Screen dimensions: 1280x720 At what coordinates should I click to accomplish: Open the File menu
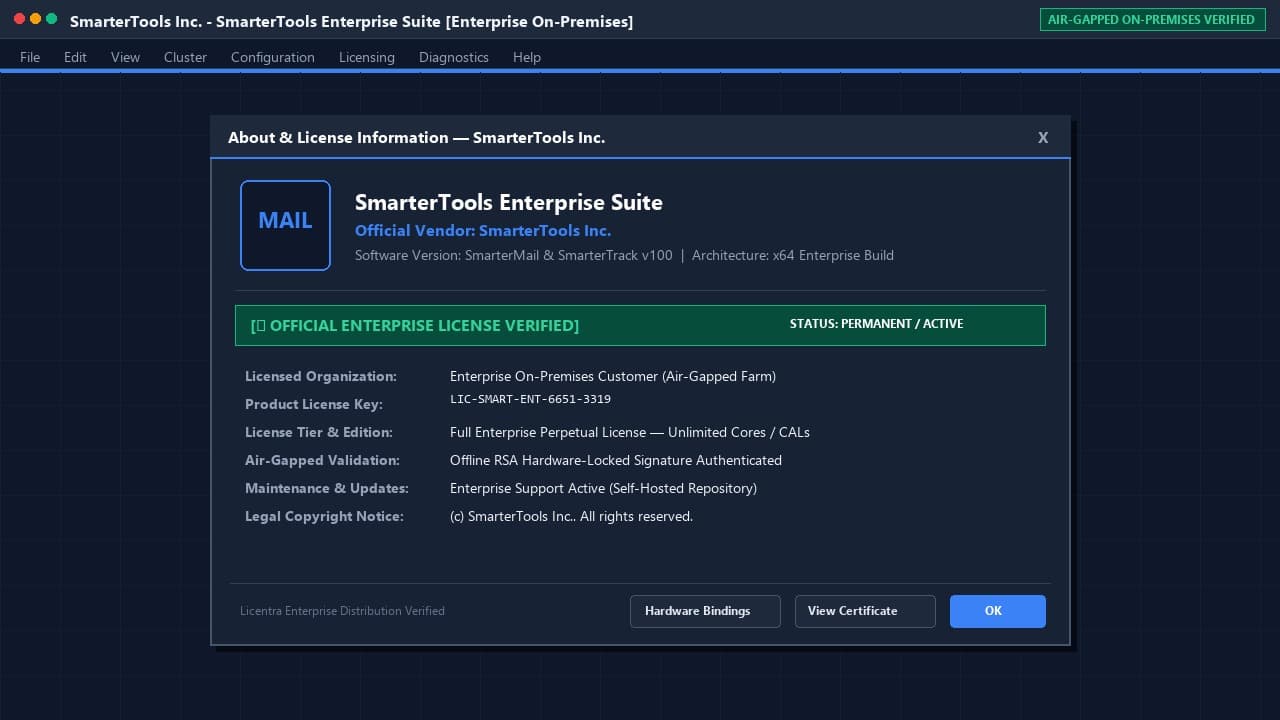click(30, 57)
